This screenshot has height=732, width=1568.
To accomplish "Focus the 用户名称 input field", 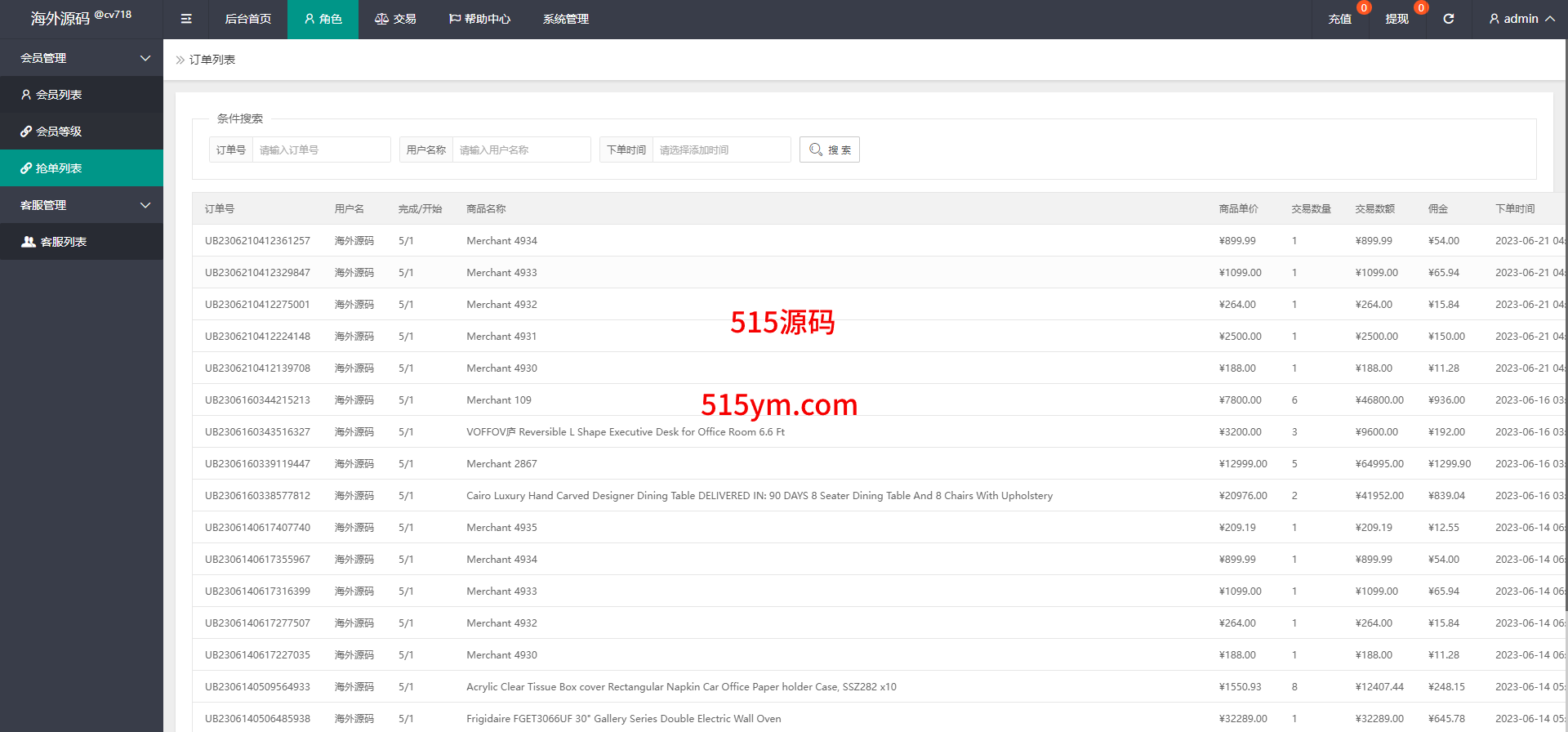I will pyautogui.click(x=520, y=150).
